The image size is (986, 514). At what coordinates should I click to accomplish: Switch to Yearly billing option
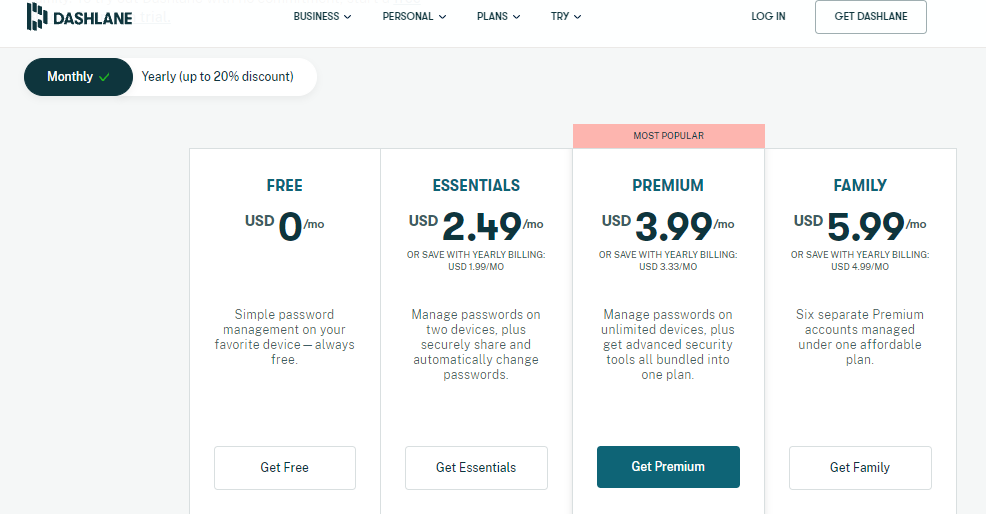(x=218, y=77)
